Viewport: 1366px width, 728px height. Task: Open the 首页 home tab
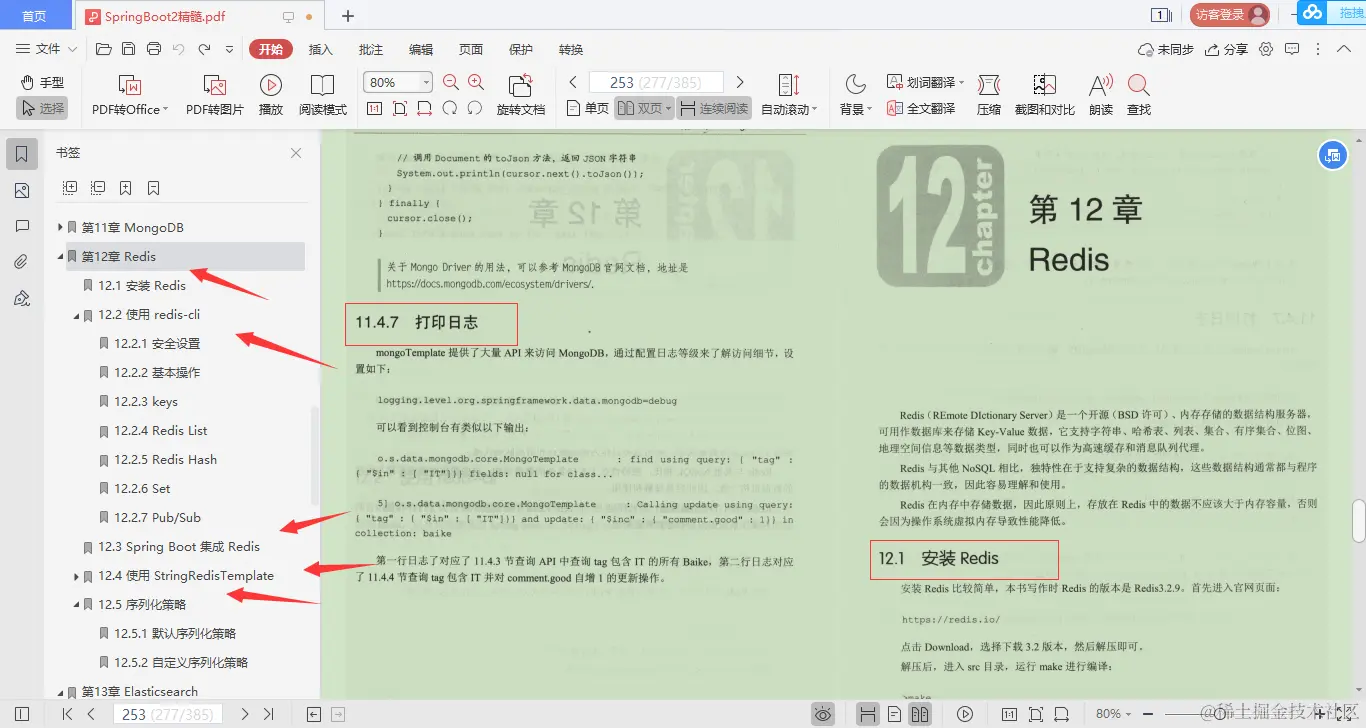click(x=36, y=15)
